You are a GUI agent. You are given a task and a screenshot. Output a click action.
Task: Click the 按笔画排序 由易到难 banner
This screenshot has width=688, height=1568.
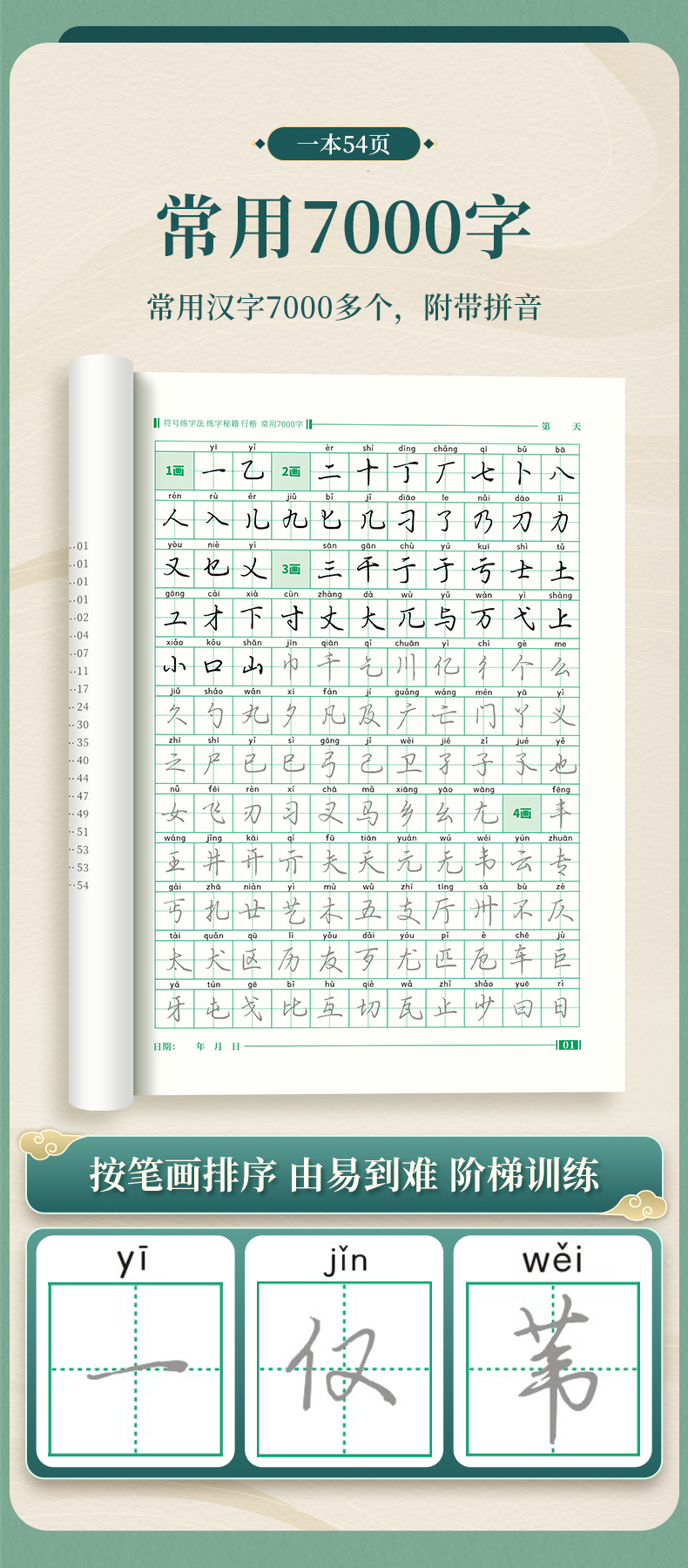click(x=344, y=1175)
